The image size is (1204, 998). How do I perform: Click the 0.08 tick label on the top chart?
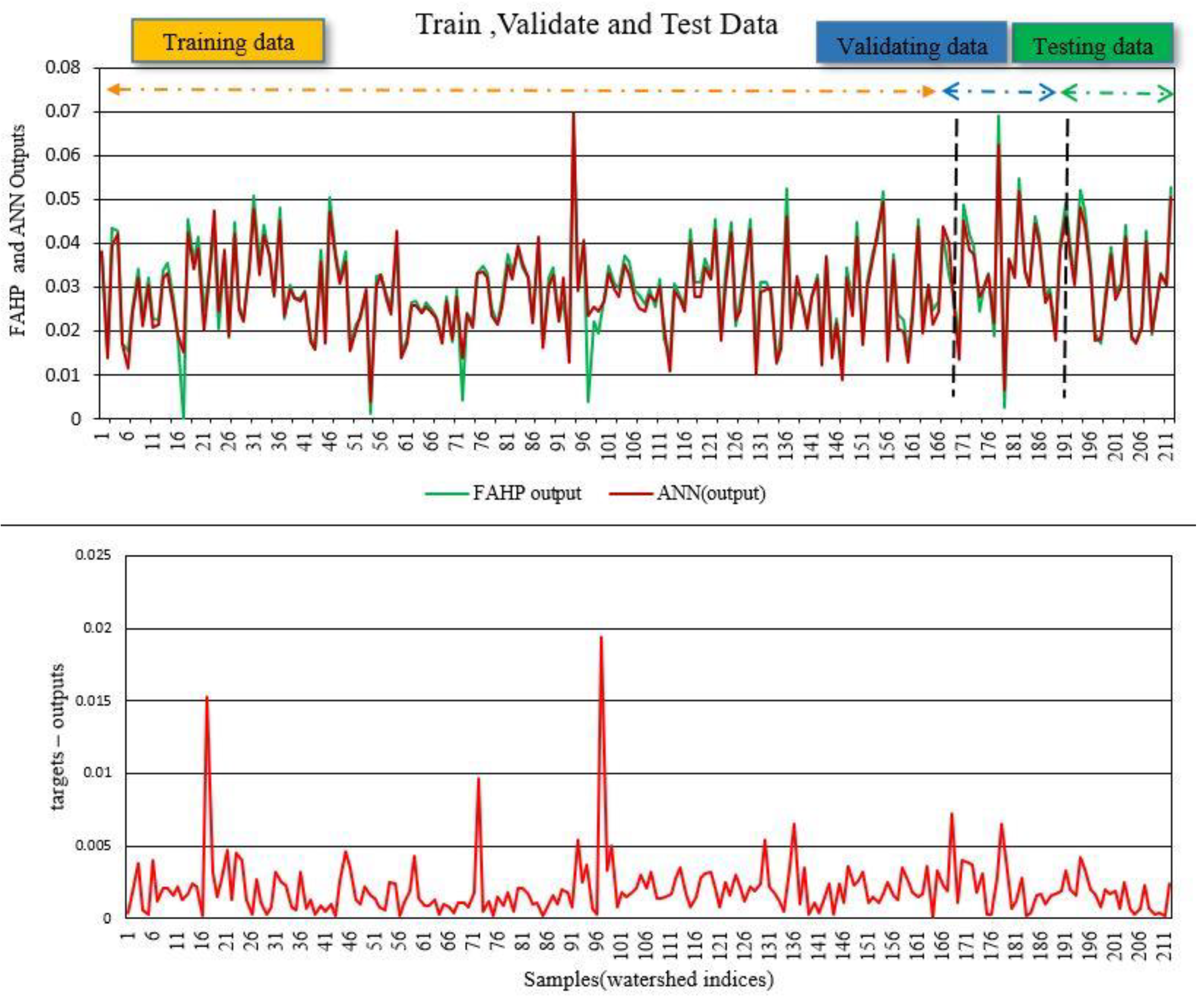(x=63, y=68)
